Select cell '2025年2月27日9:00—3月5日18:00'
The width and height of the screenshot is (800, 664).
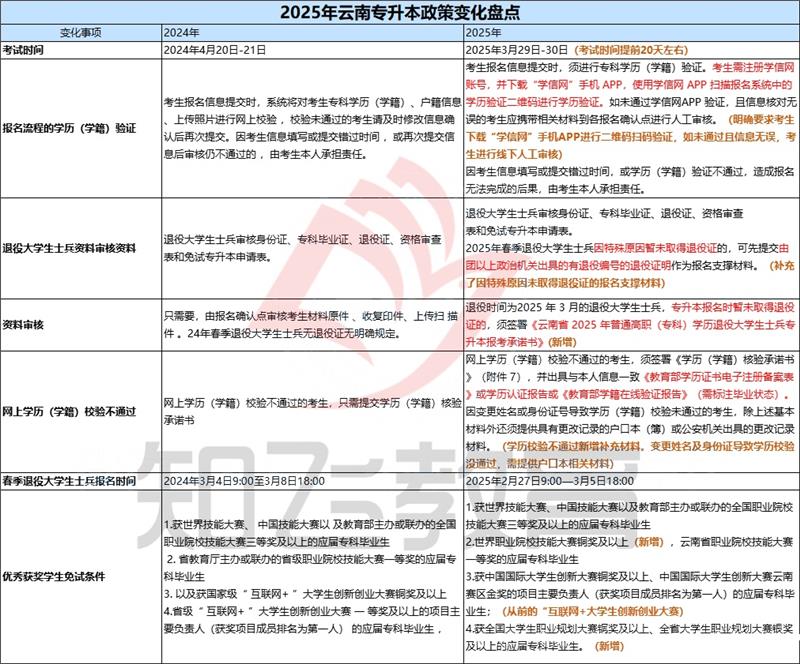pyautogui.click(x=632, y=481)
